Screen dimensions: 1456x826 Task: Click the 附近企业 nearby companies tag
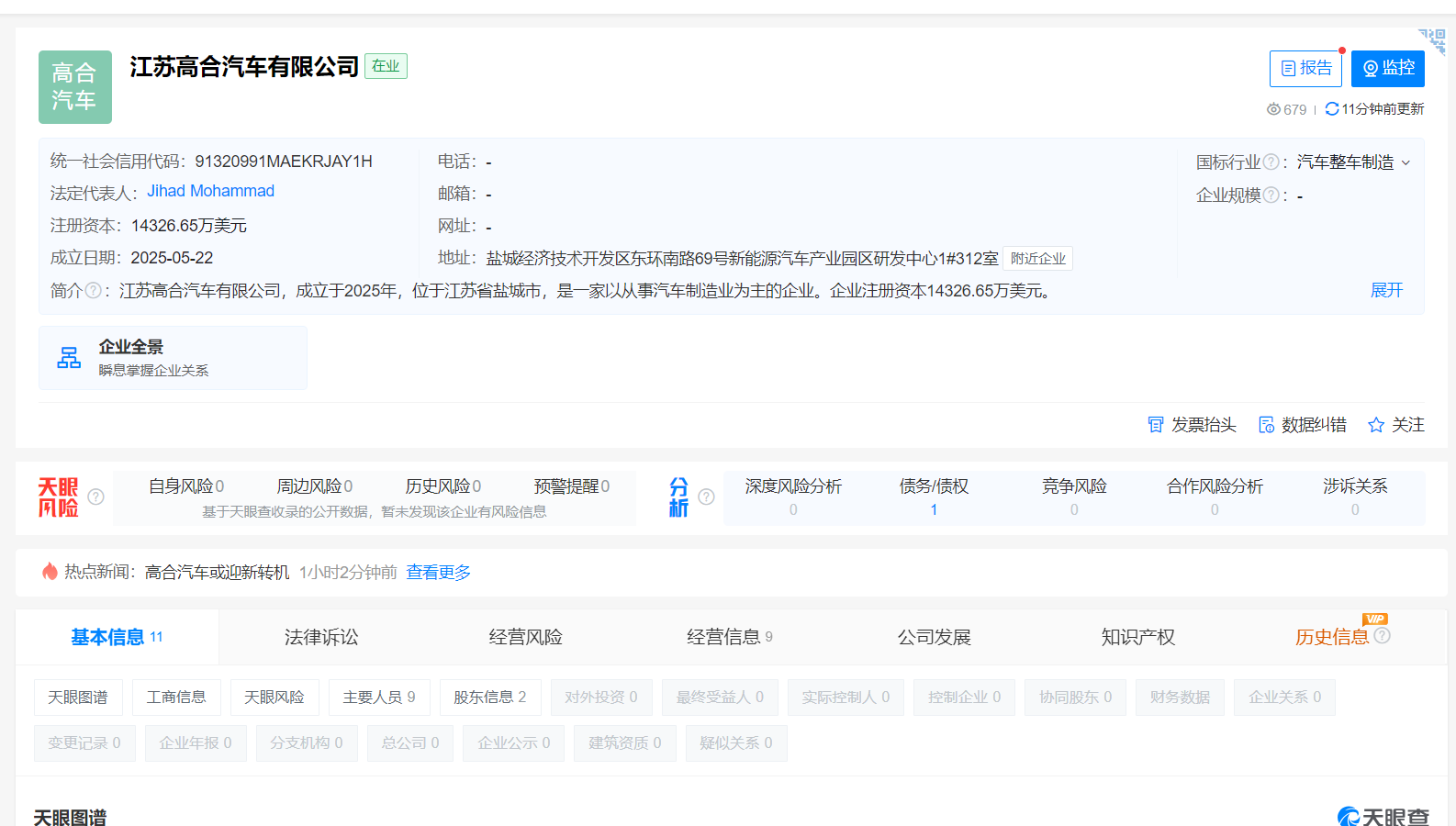click(1037, 259)
